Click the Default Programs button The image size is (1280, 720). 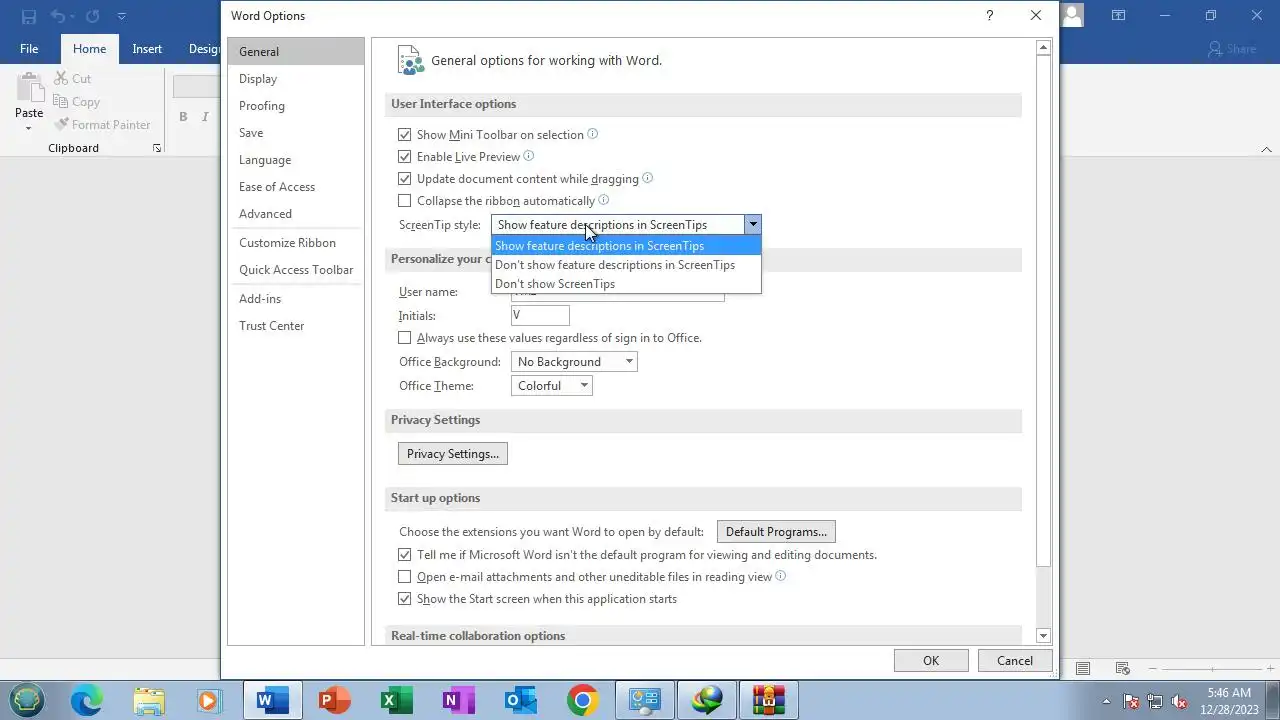tap(776, 531)
